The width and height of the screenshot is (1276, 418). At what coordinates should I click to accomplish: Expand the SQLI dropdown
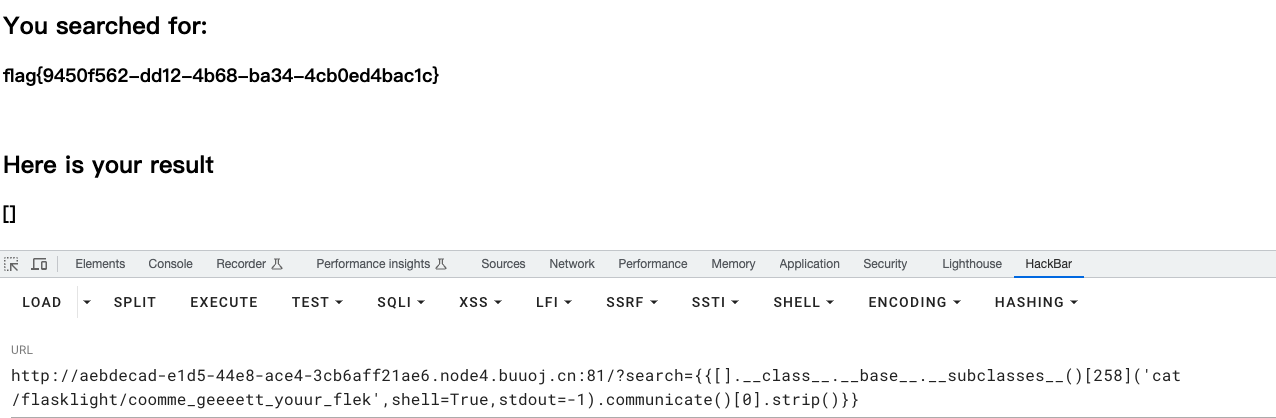pyautogui.click(x=401, y=302)
